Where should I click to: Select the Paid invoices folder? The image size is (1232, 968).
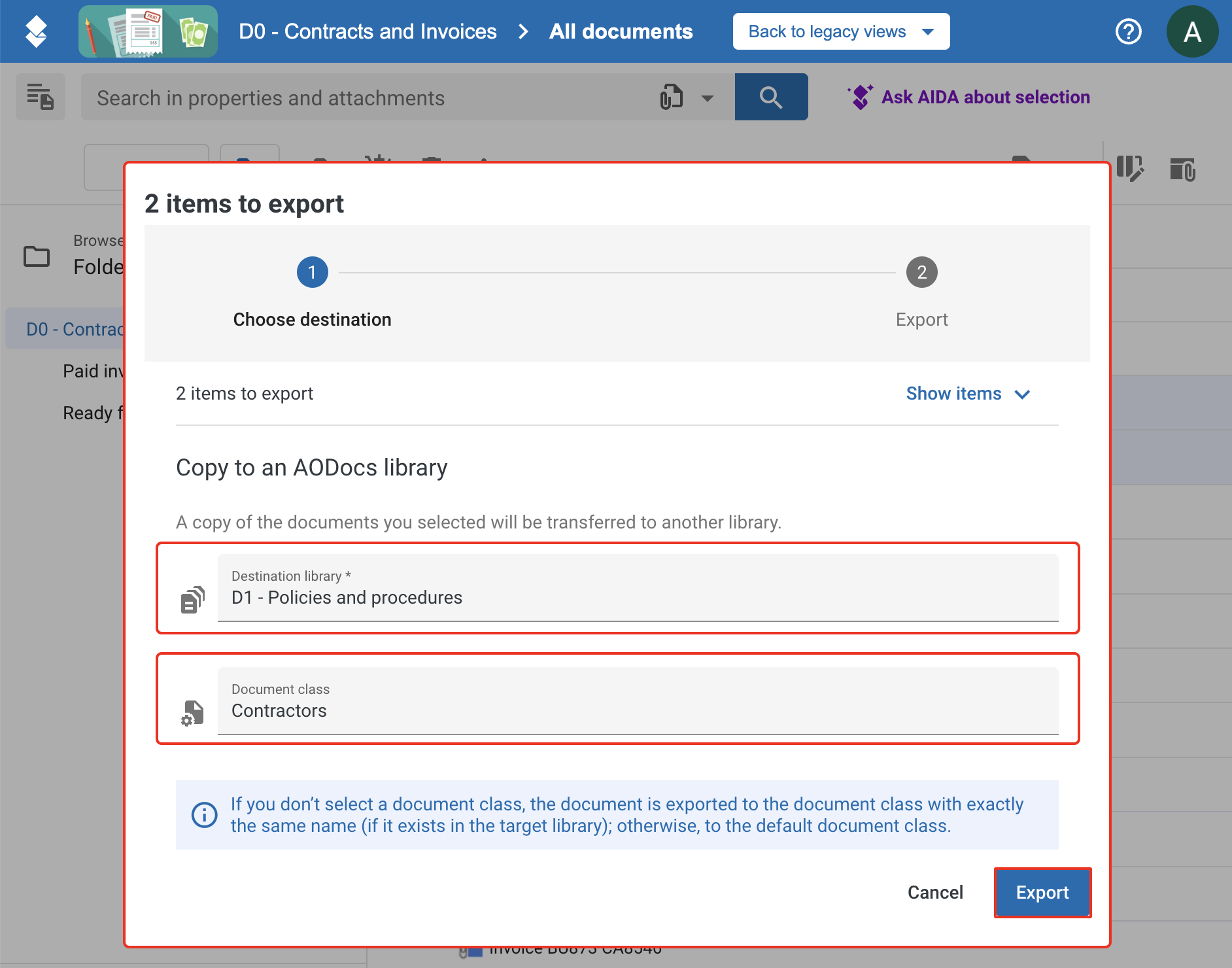click(93, 371)
